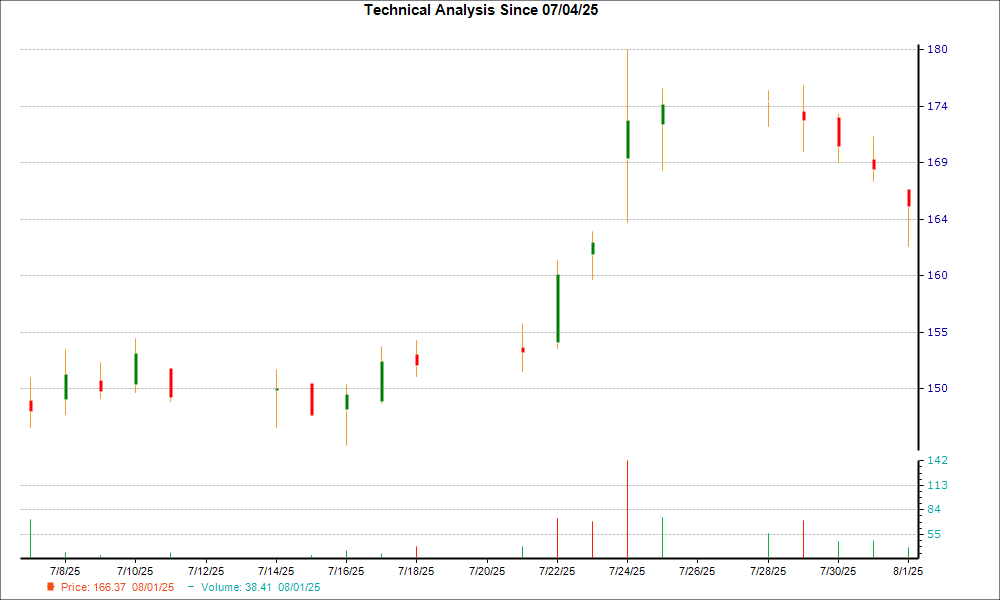Image resolution: width=1000 pixels, height=600 pixels.
Task: Click the 7/22/25 date label
Action: [x=557, y=571]
